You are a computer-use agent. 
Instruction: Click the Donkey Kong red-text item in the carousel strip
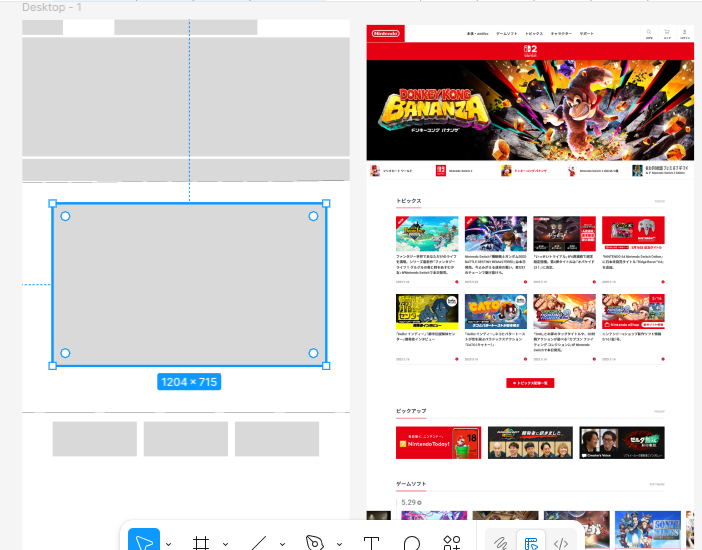(x=524, y=171)
